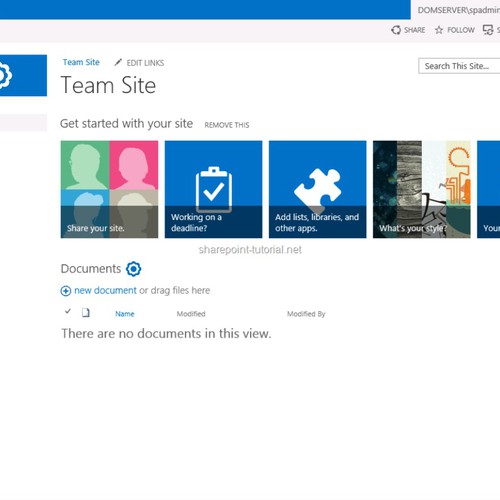Click the pencil icon beside Edit Links

coord(118,62)
